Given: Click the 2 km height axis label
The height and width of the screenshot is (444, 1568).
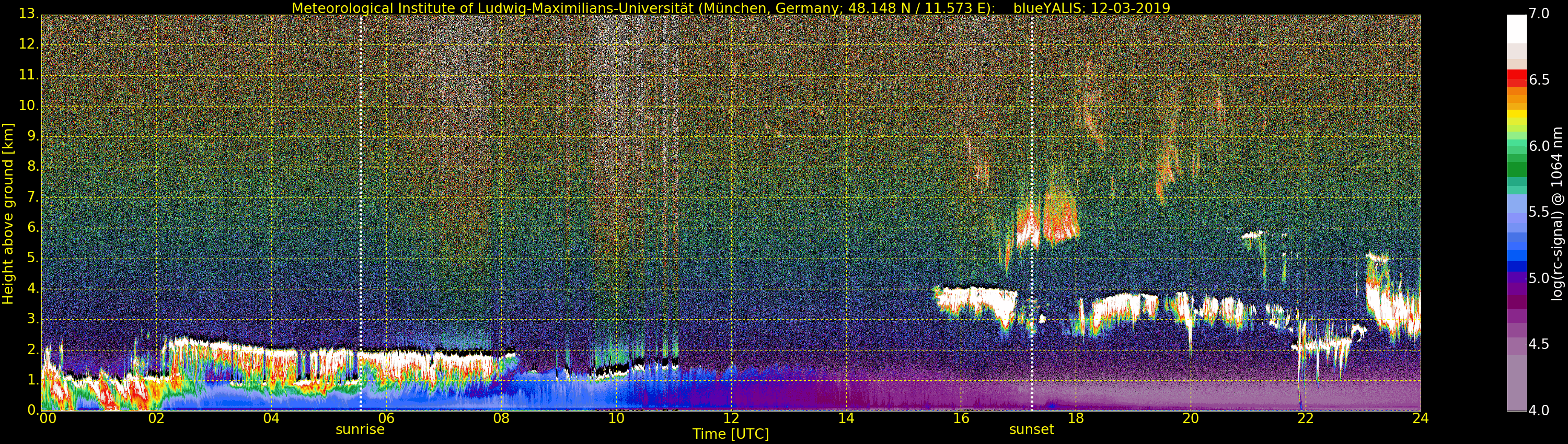Looking at the screenshot, I should [x=33, y=349].
